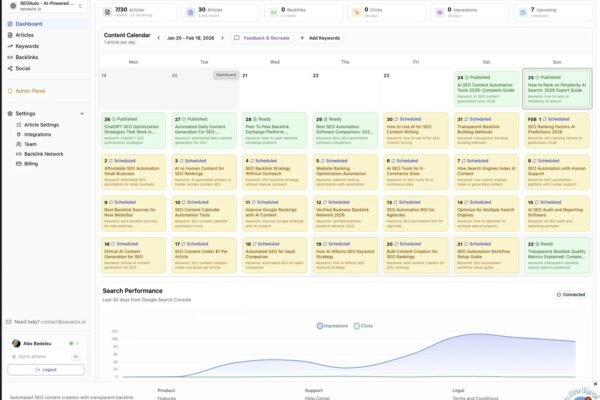Open the Articles page in sidebar

(x=47, y=35)
